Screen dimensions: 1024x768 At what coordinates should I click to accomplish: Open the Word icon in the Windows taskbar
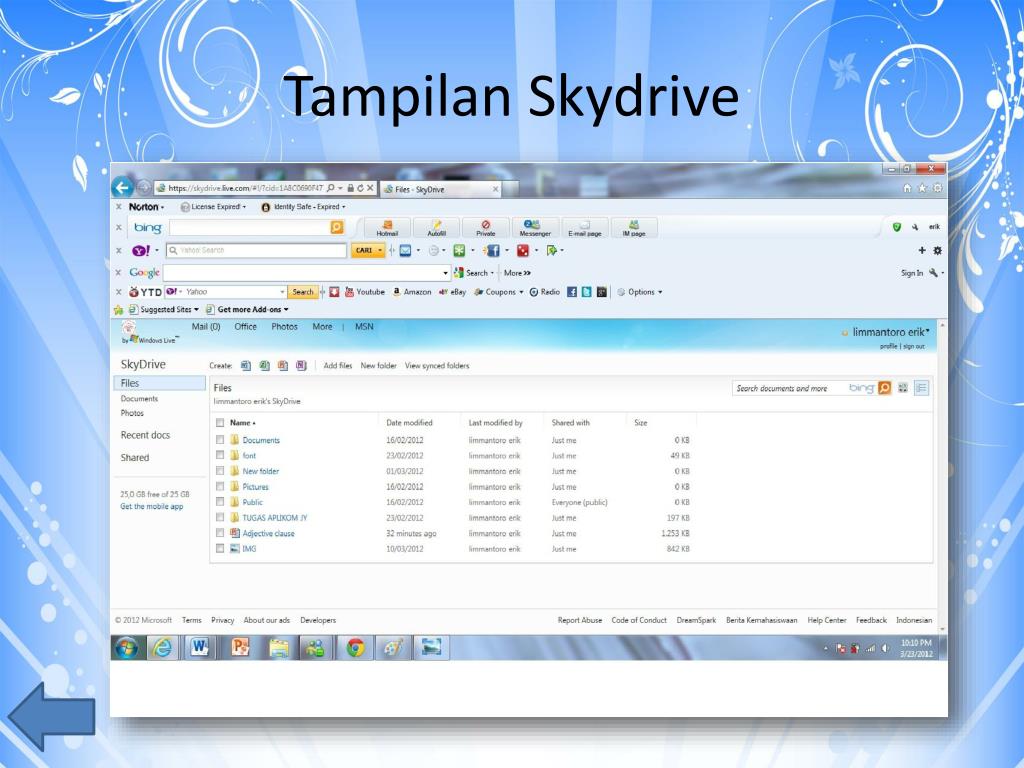click(x=199, y=647)
